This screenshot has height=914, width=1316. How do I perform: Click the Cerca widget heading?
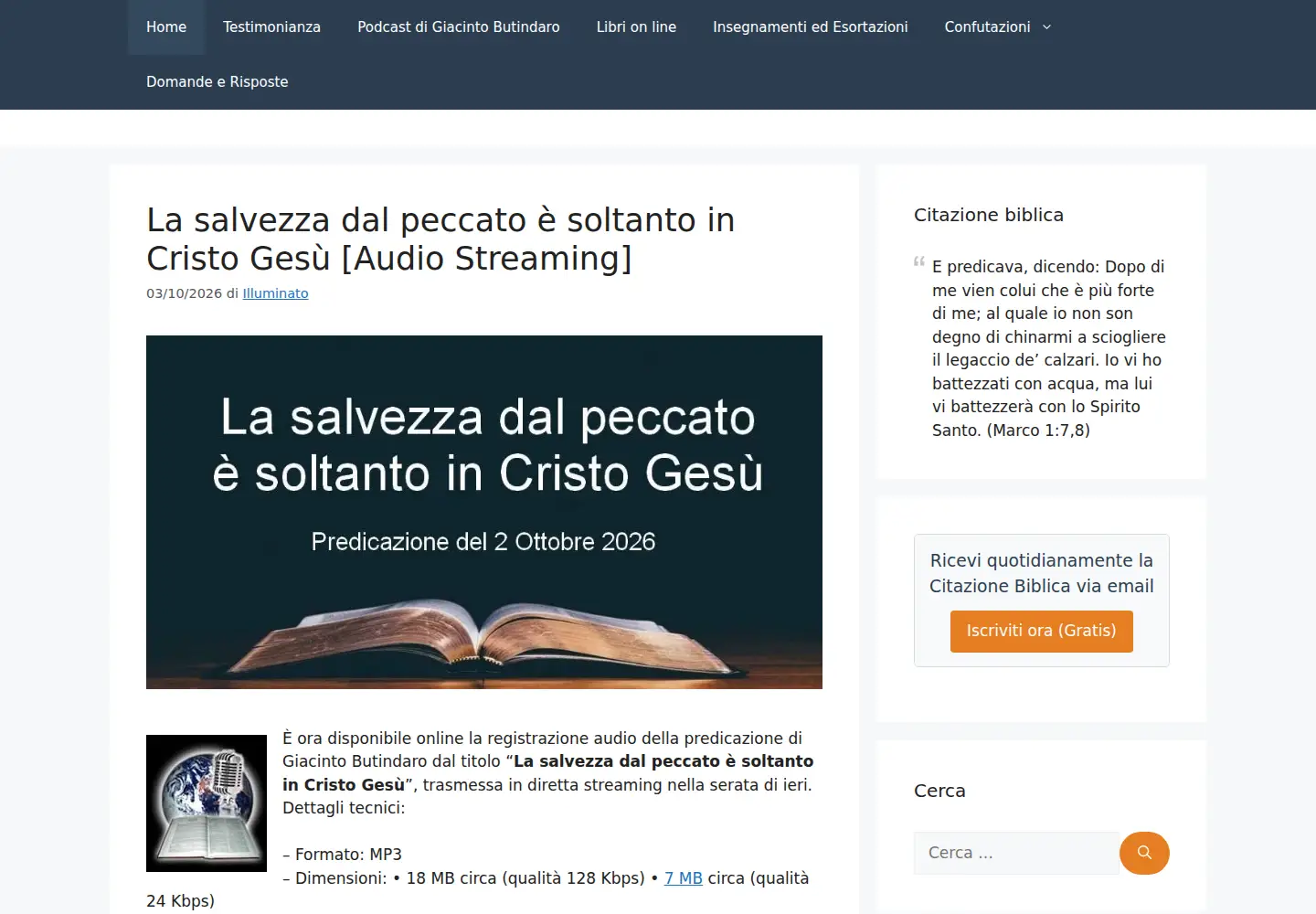(939, 791)
